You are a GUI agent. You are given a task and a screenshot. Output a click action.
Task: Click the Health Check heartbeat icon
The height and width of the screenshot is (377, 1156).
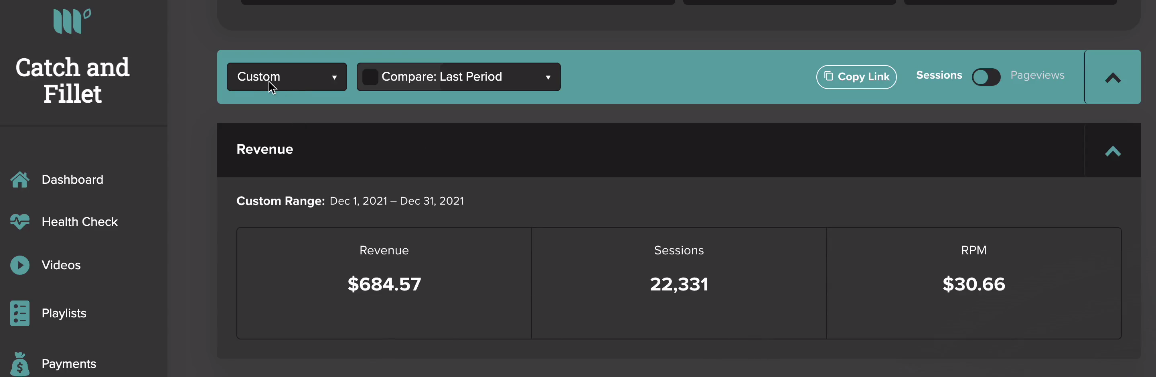20,222
